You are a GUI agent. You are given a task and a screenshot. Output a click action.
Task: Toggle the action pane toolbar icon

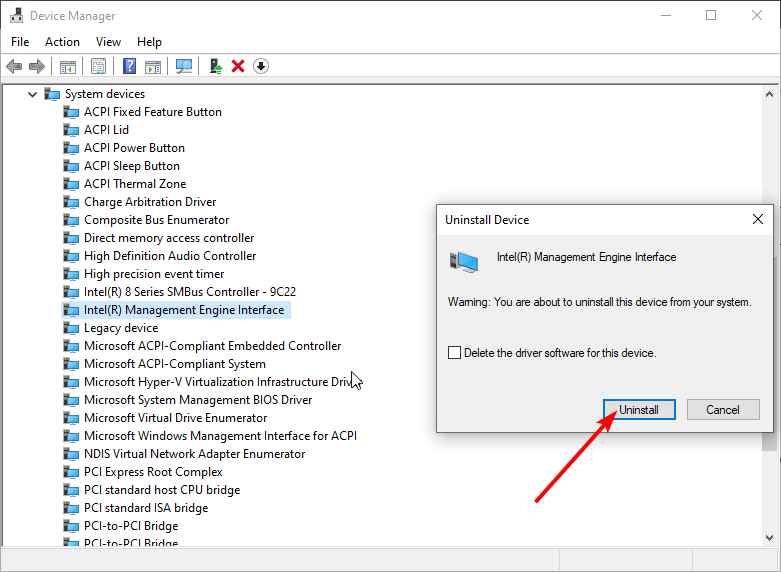(153, 66)
